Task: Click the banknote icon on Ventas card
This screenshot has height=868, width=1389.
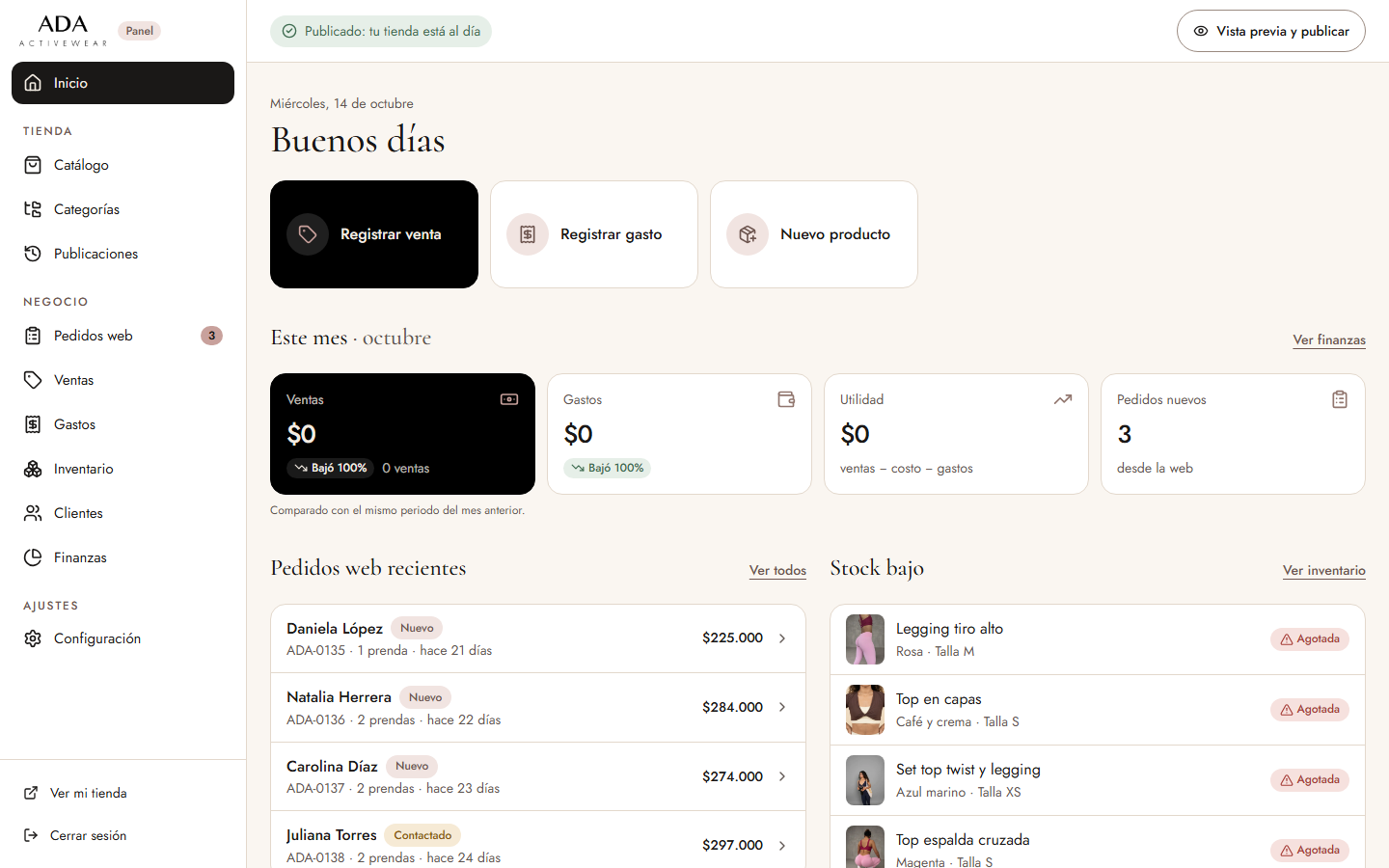Action: click(x=509, y=399)
